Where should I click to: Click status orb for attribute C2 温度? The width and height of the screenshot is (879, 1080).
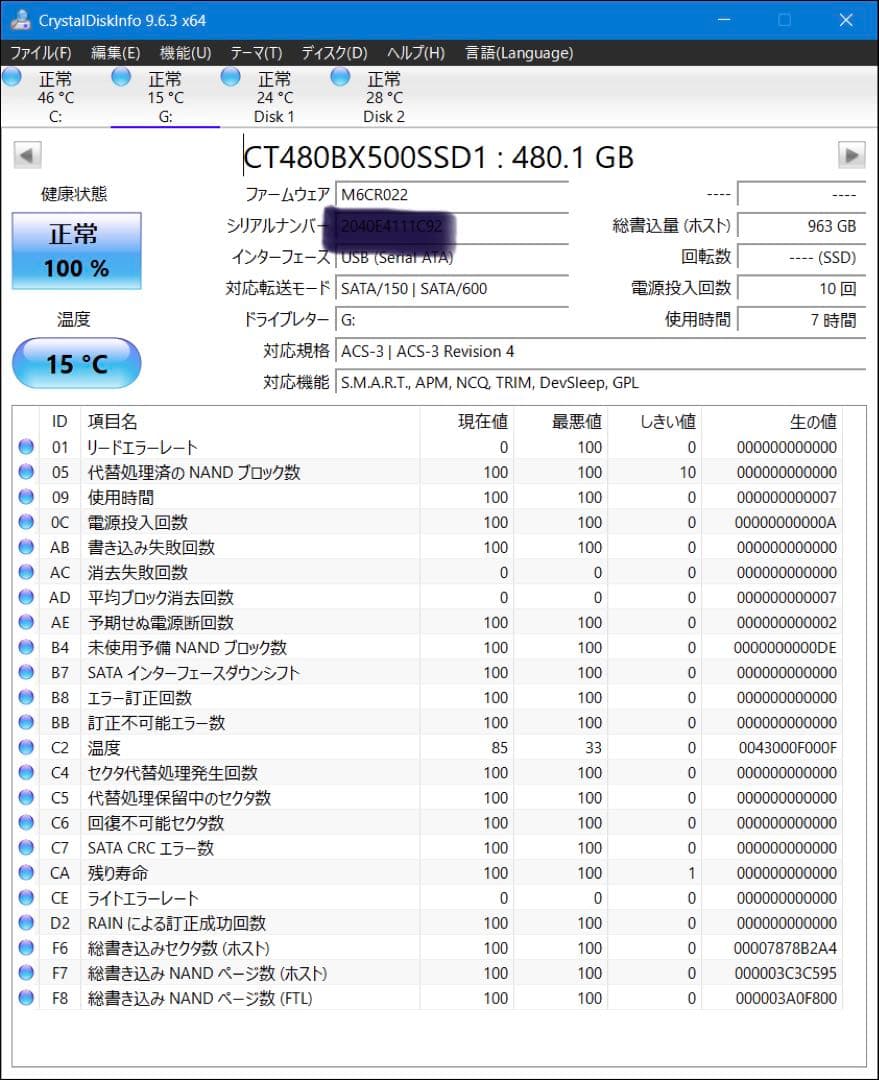[26, 747]
